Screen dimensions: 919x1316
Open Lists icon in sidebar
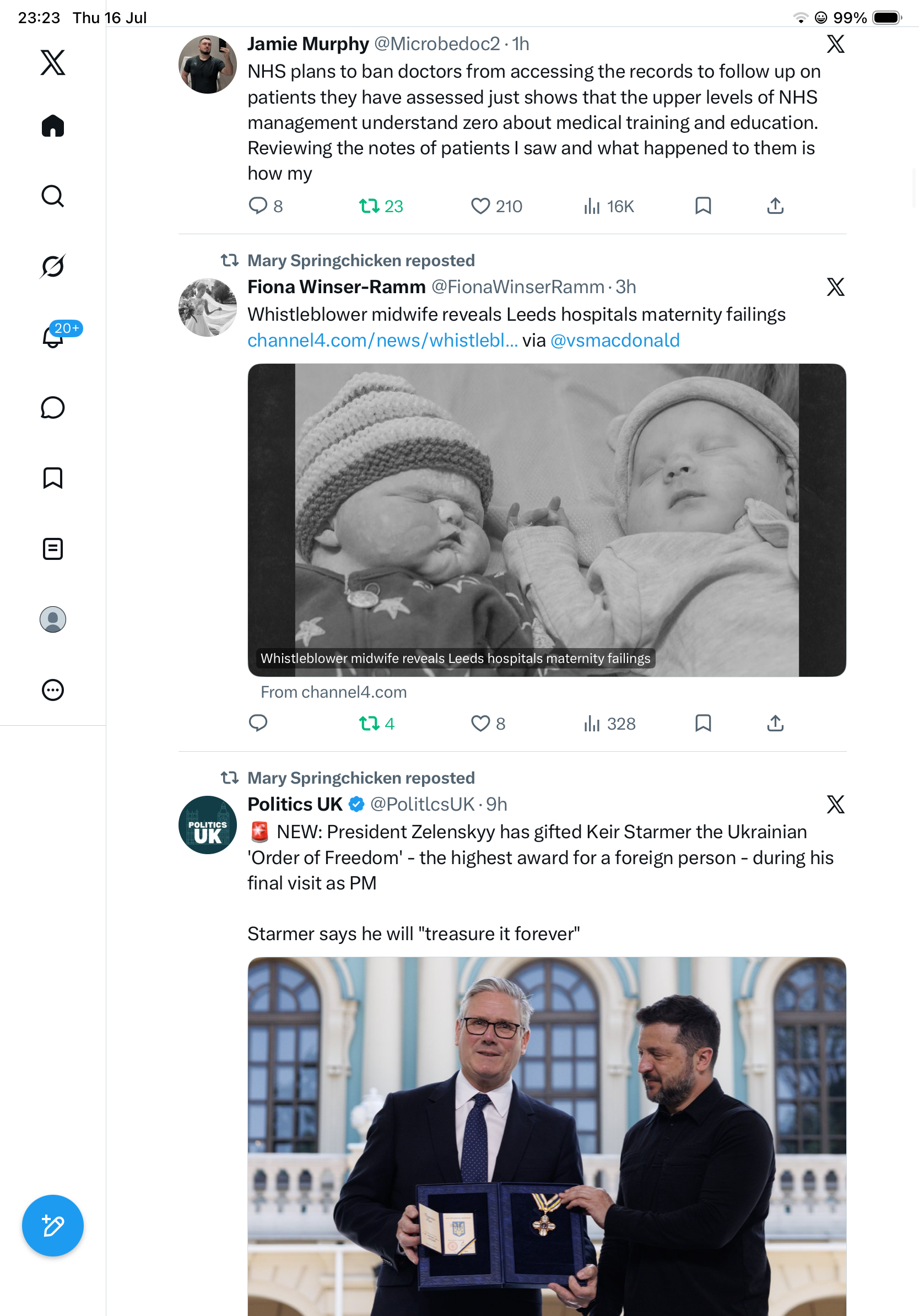[x=53, y=549]
